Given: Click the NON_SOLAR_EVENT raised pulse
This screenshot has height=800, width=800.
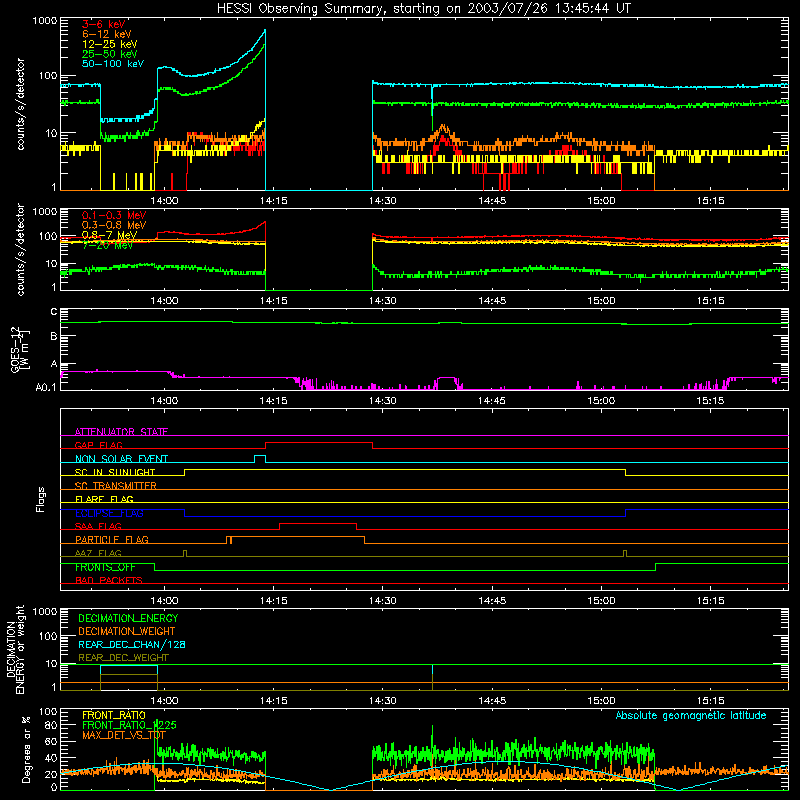Looking at the screenshot, I should [x=260, y=456].
